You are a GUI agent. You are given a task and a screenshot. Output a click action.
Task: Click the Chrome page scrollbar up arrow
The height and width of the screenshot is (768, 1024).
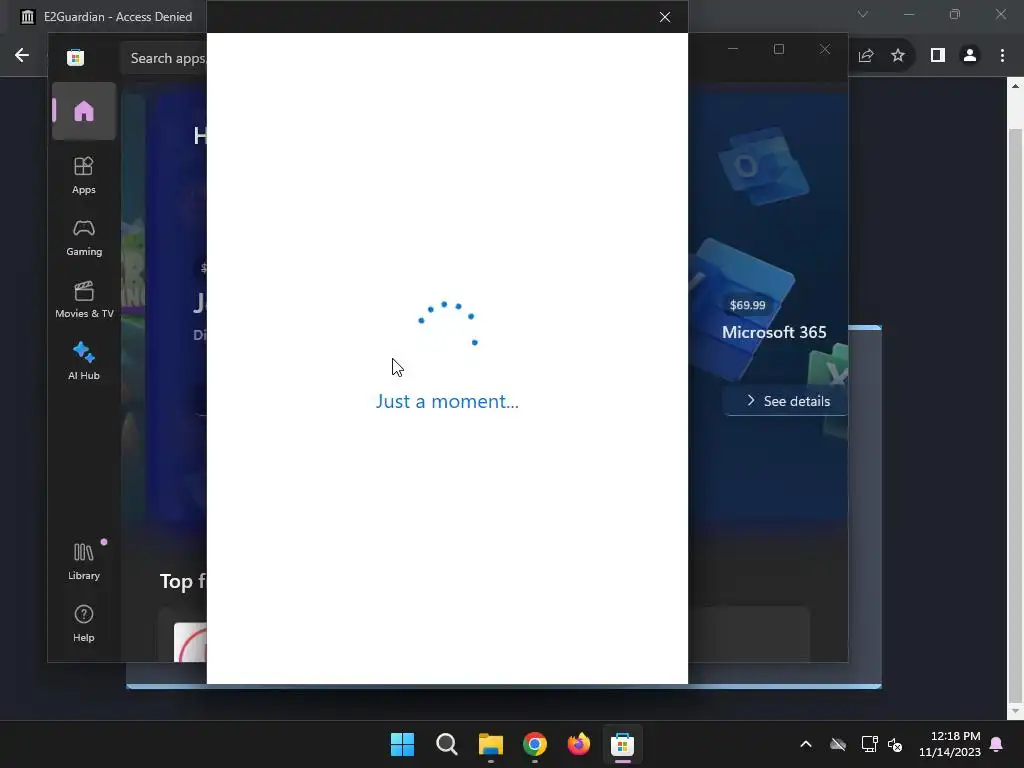click(1015, 86)
